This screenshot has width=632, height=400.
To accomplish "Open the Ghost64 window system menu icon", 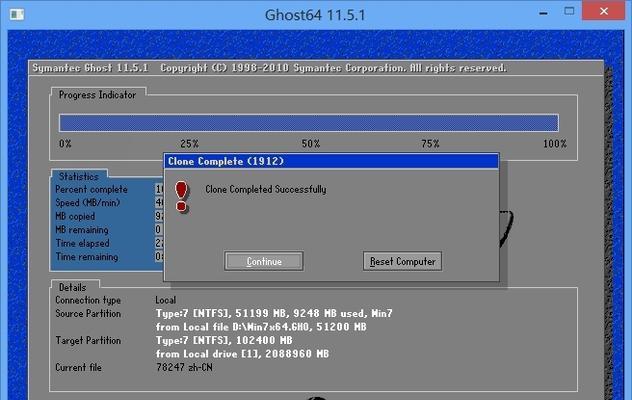I will 17,15.
